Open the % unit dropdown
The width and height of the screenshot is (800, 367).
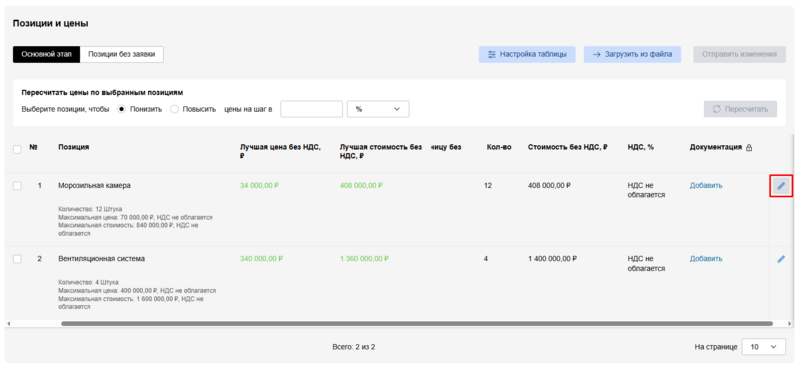[x=378, y=109]
